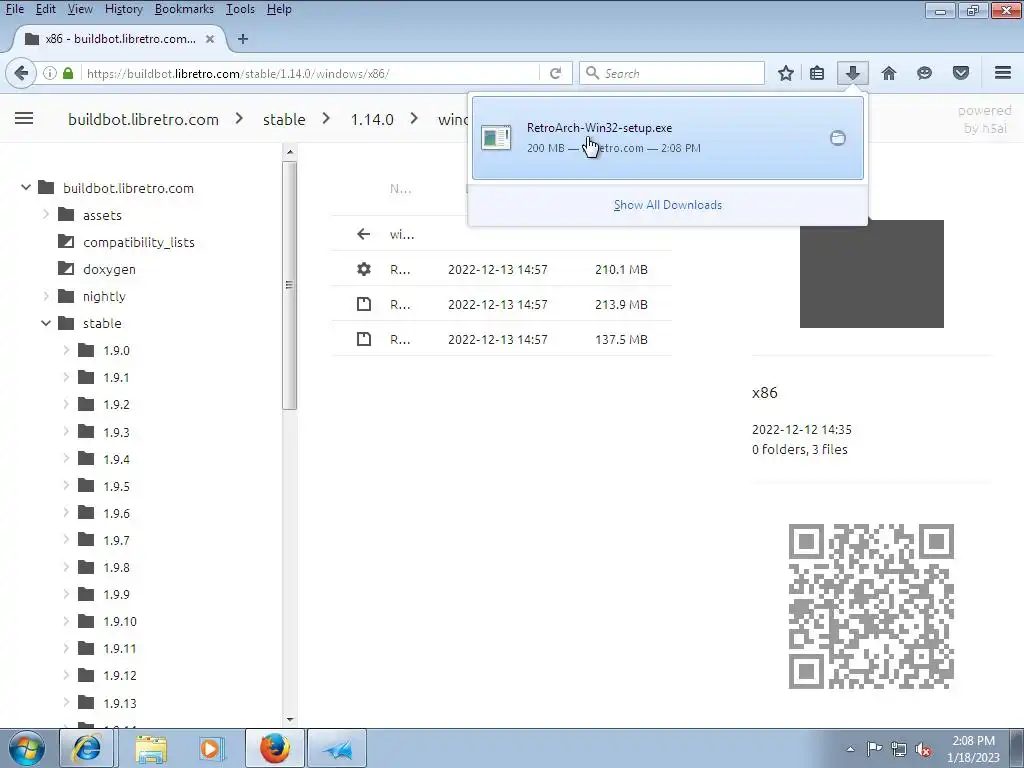Screen dimensions: 1024x768
Task: Expand nightly folder in tree
Action: [x=46, y=296]
